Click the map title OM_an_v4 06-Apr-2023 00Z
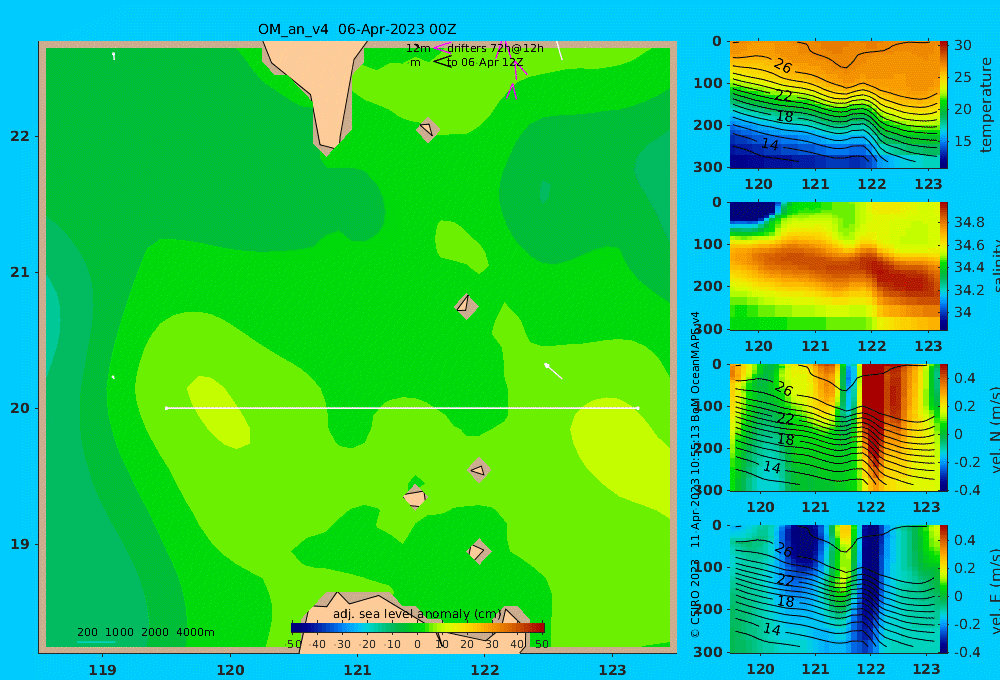The image size is (1000, 680). pos(357,29)
